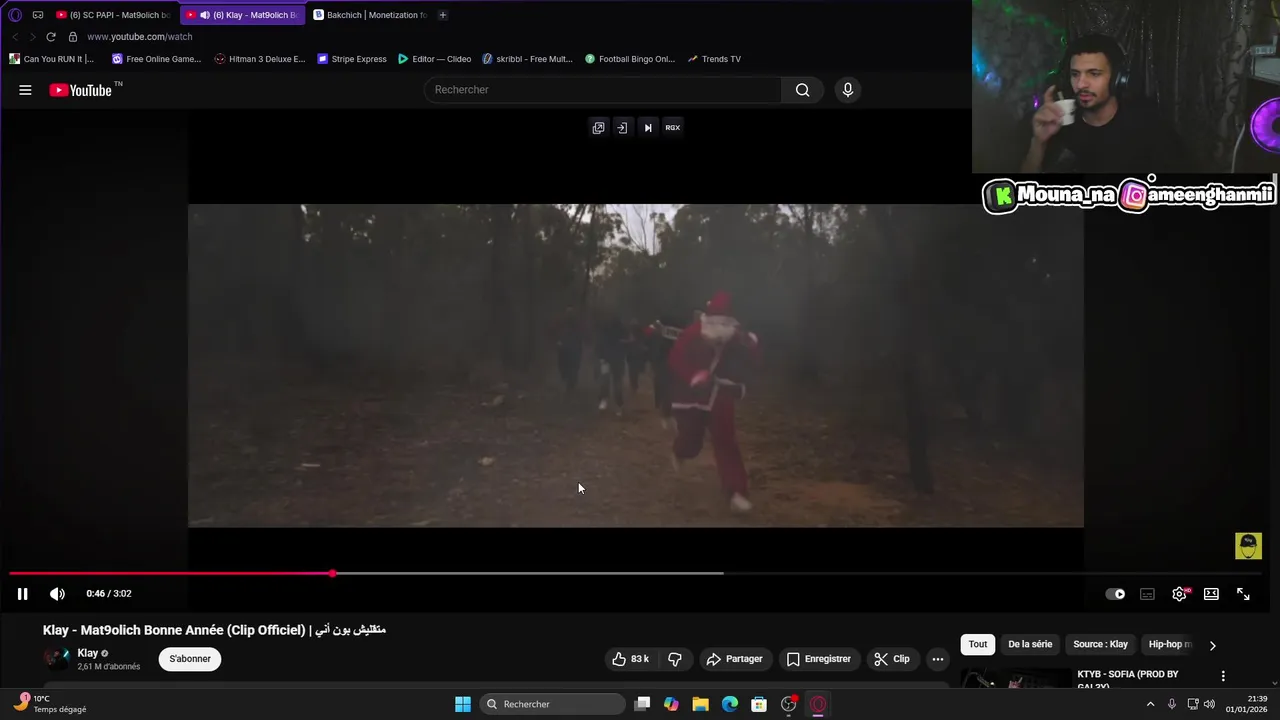1280x720 pixels.
Task: Click Enregistrer to save video
Action: 818,659
